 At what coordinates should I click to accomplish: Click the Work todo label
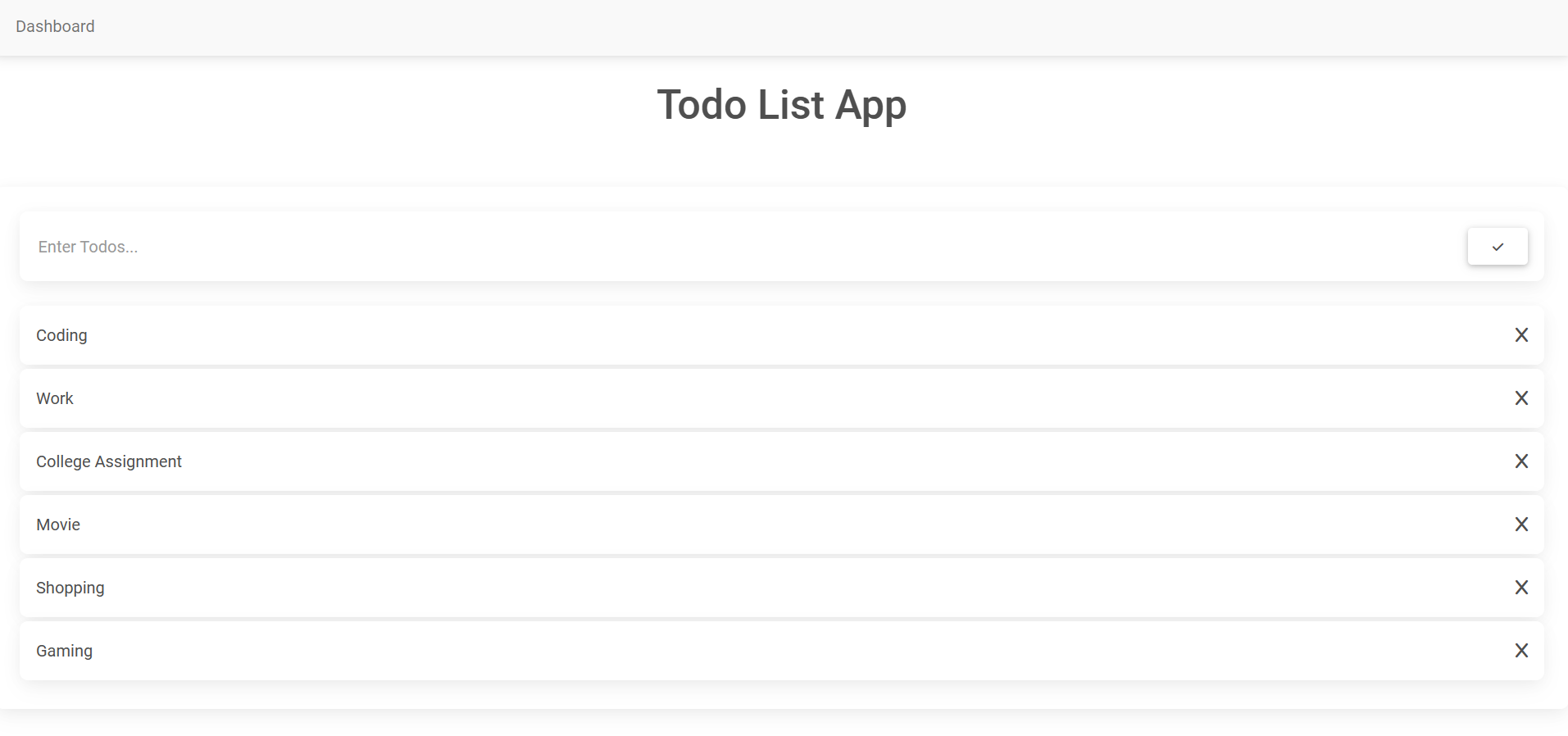pyautogui.click(x=54, y=398)
